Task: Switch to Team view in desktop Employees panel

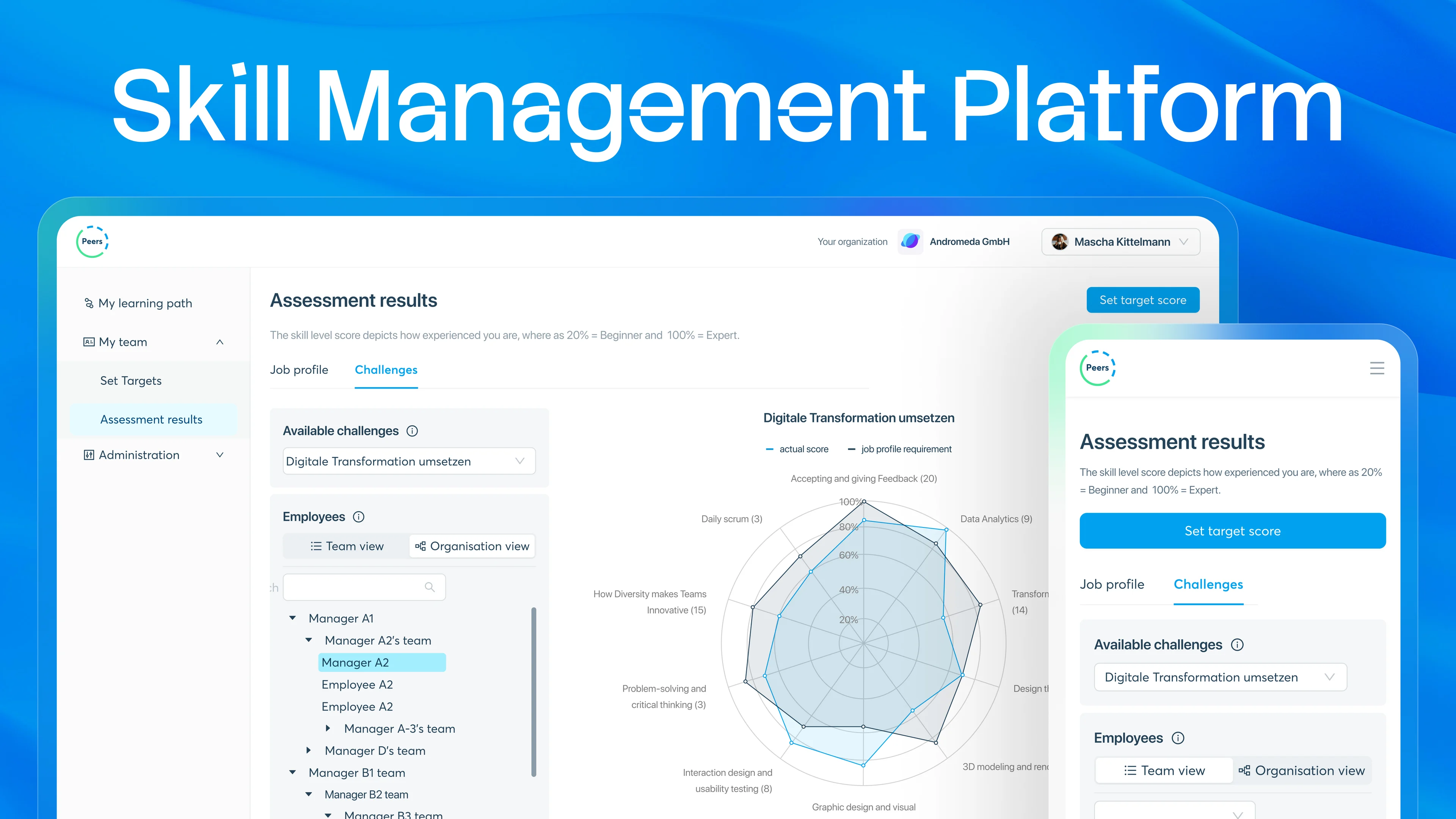Action: [x=347, y=546]
